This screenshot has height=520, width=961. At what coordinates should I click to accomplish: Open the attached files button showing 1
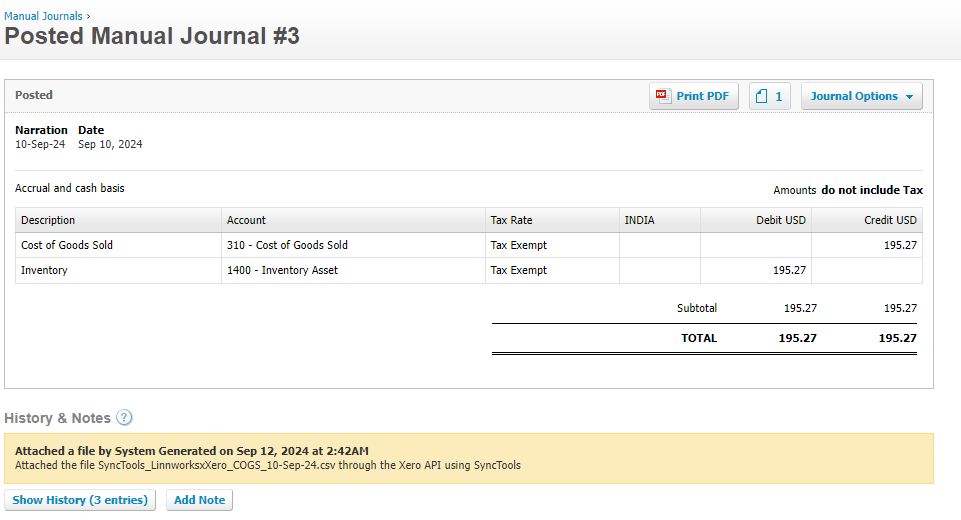click(x=770, y=96)
